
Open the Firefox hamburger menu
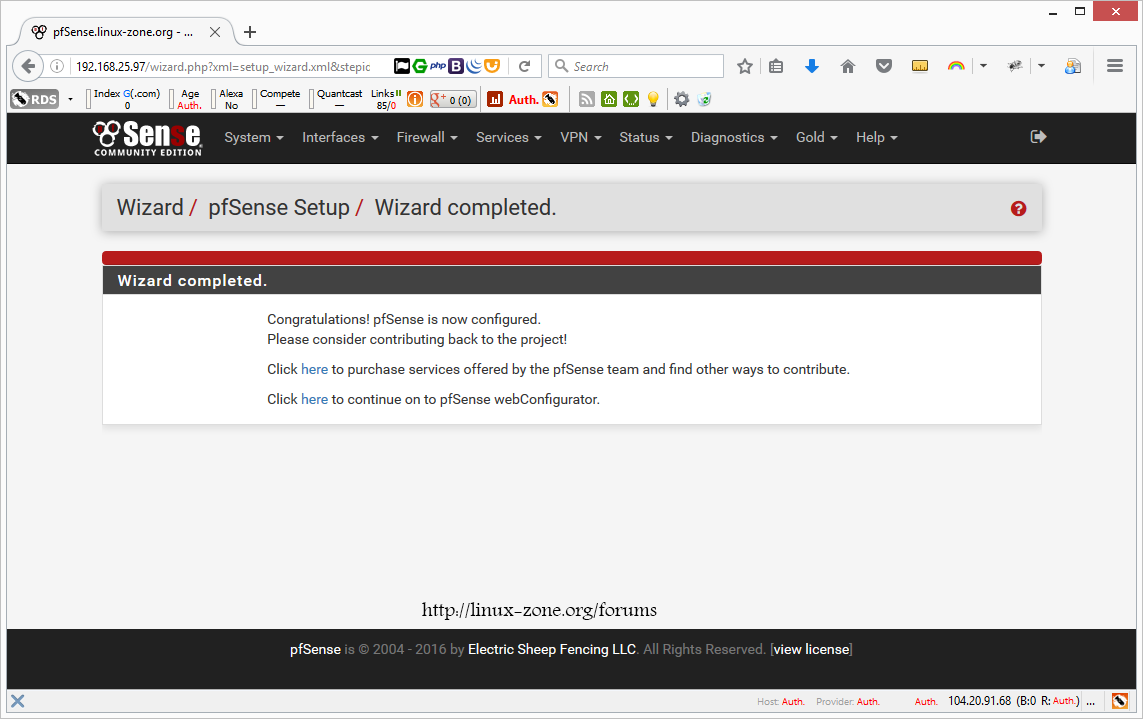click(1115, 67)
